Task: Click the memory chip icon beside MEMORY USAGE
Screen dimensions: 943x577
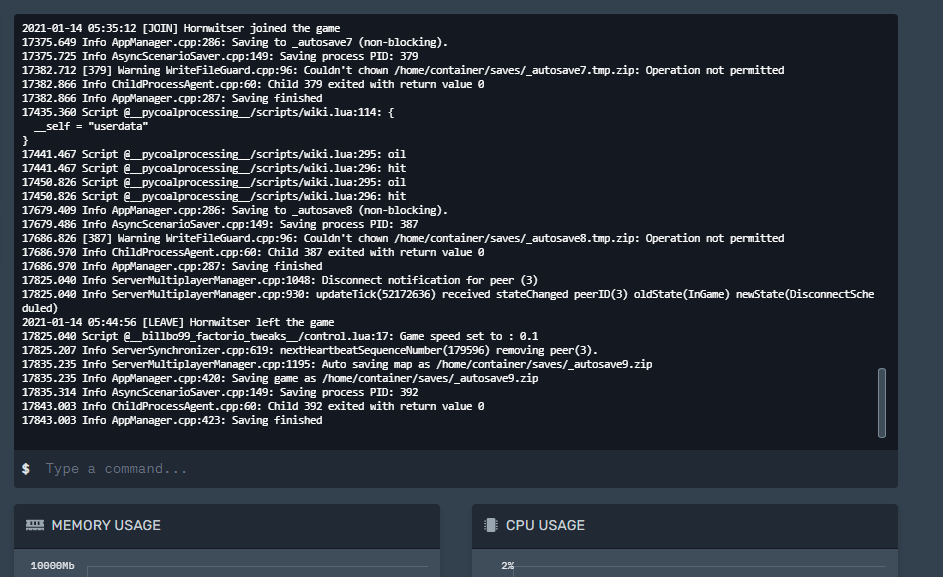Action: click(x=34, y=525)
